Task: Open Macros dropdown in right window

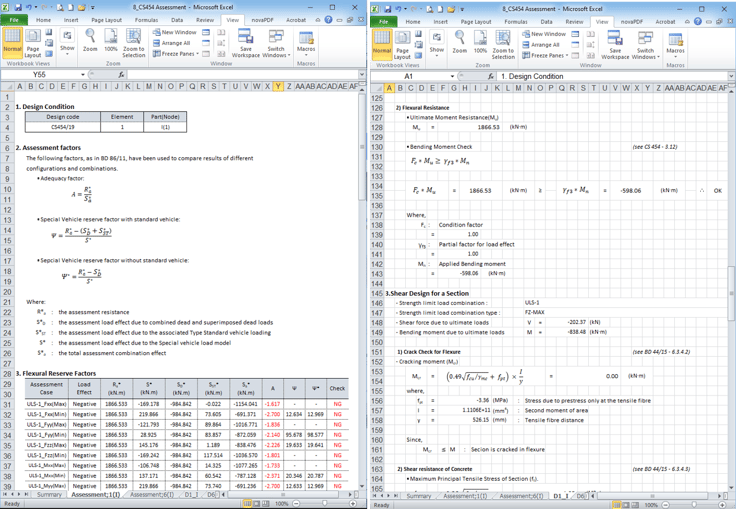Action: pyautogui.click(x=675, y=44)
